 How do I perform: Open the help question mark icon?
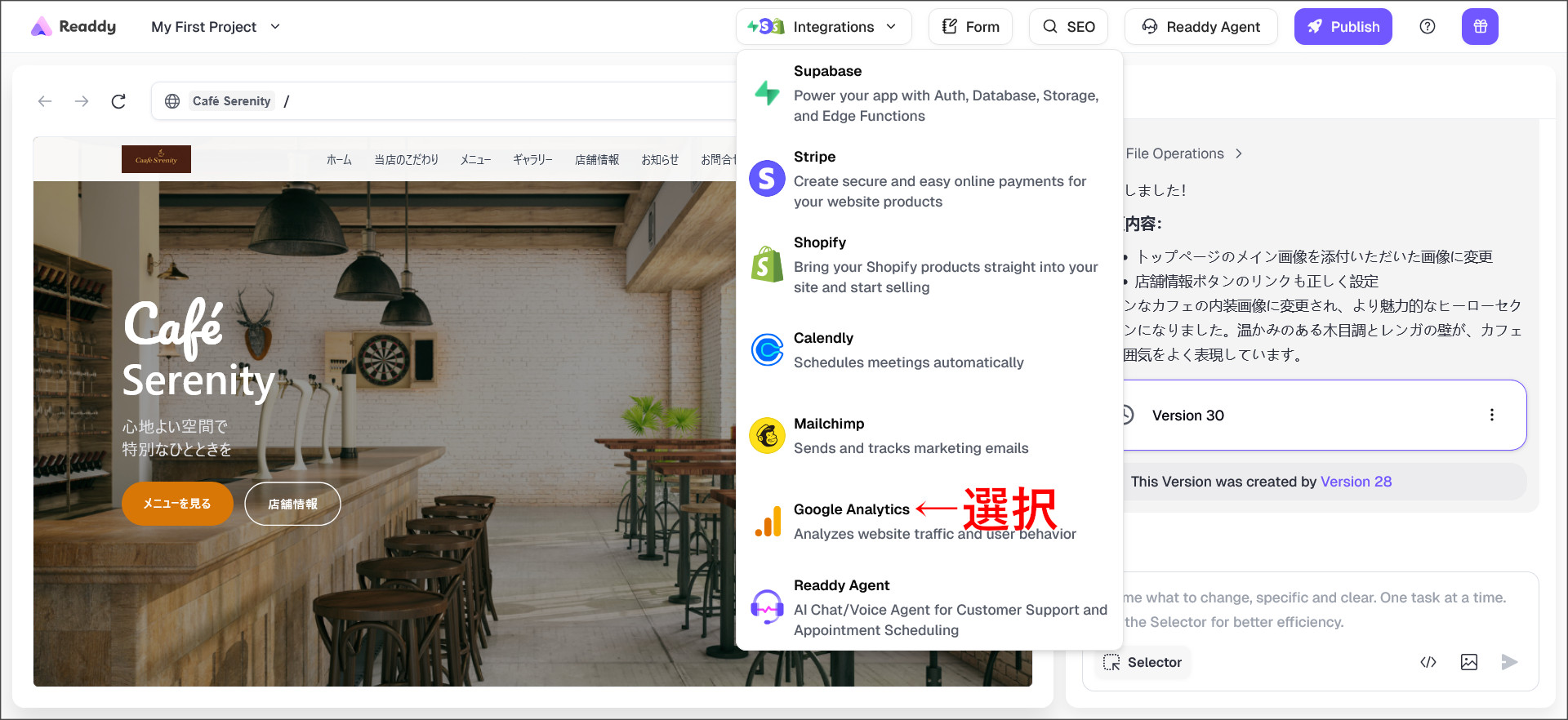click(1427, 27)
